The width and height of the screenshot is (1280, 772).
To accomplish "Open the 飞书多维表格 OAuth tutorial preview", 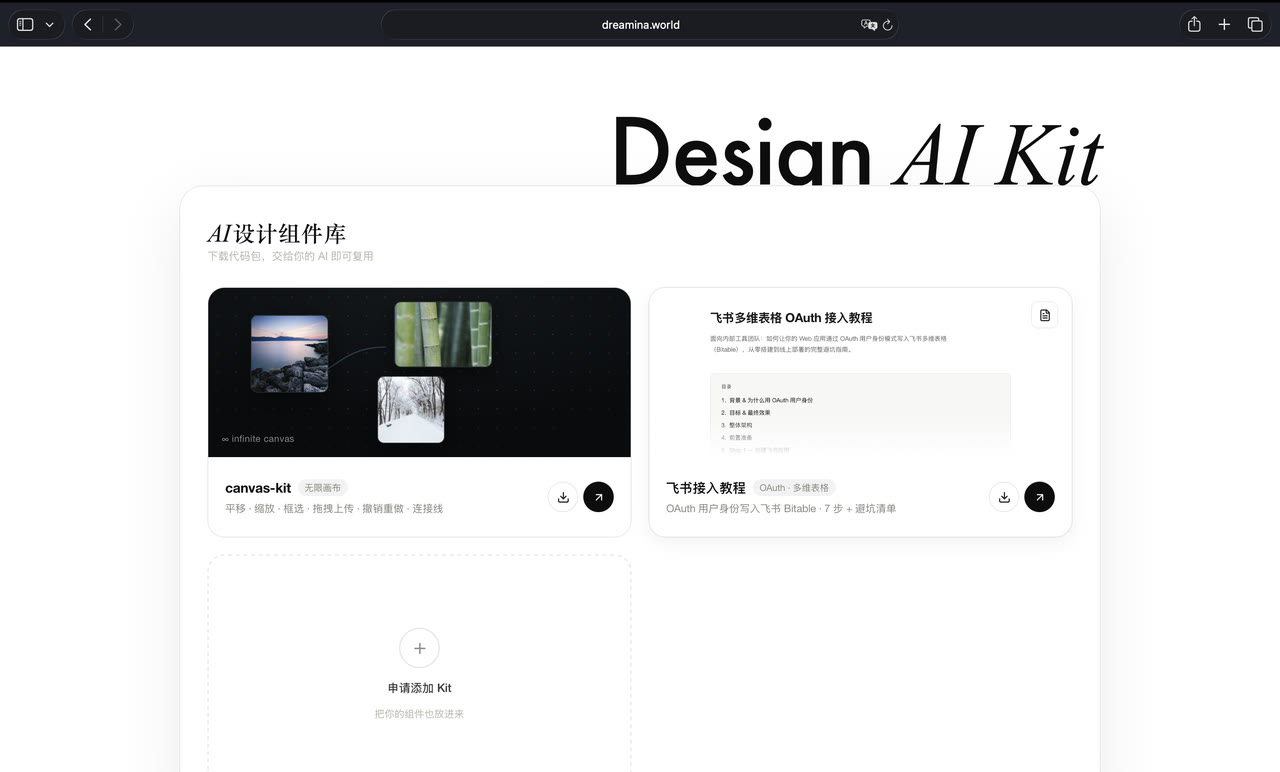I will [x=860, y=372].
